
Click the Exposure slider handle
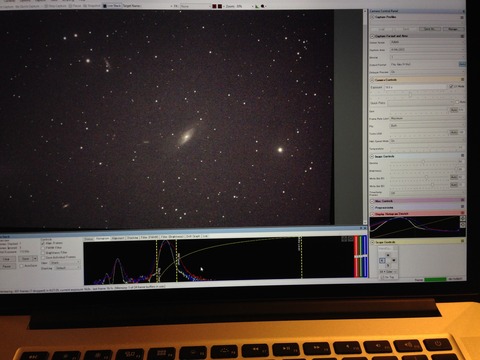click(410, 95)
